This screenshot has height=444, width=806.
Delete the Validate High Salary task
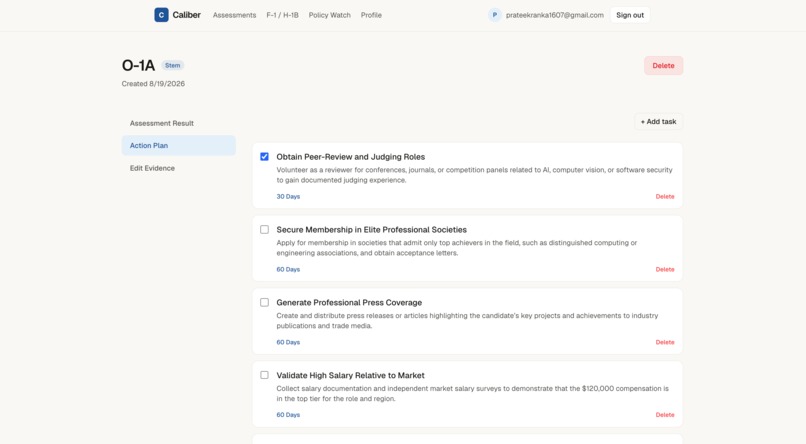tap(665, 415)
